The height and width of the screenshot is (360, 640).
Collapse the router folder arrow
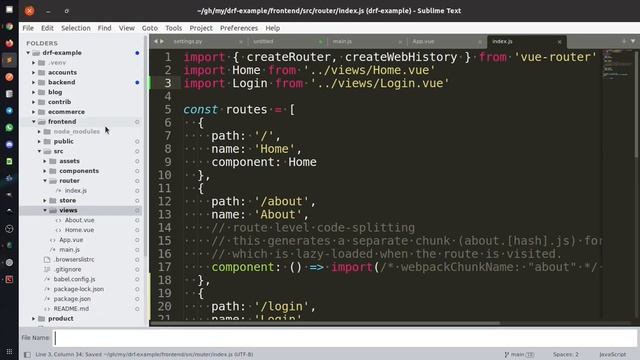(45, 181)
